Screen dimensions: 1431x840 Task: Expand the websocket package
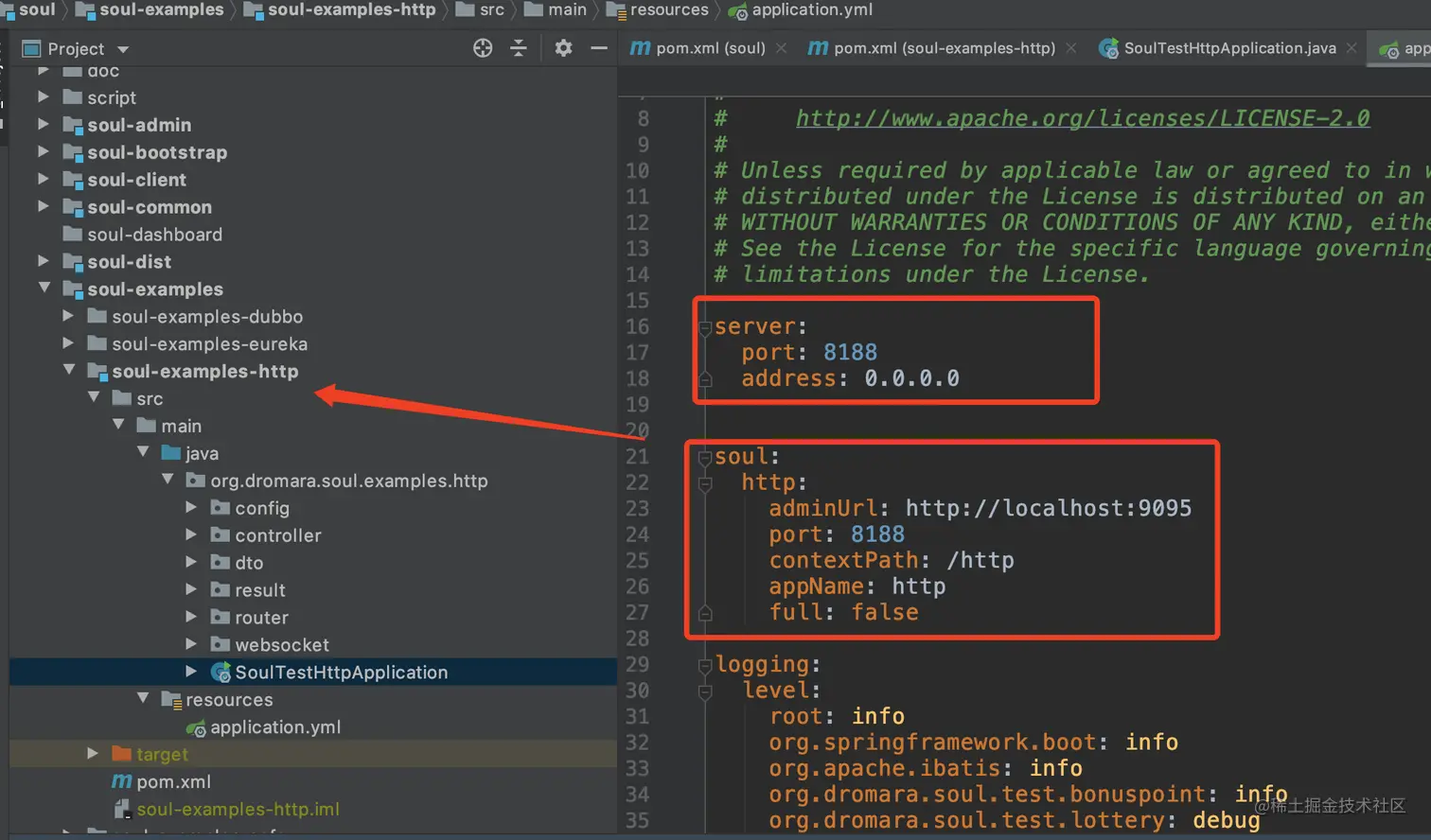pos(191,644)
